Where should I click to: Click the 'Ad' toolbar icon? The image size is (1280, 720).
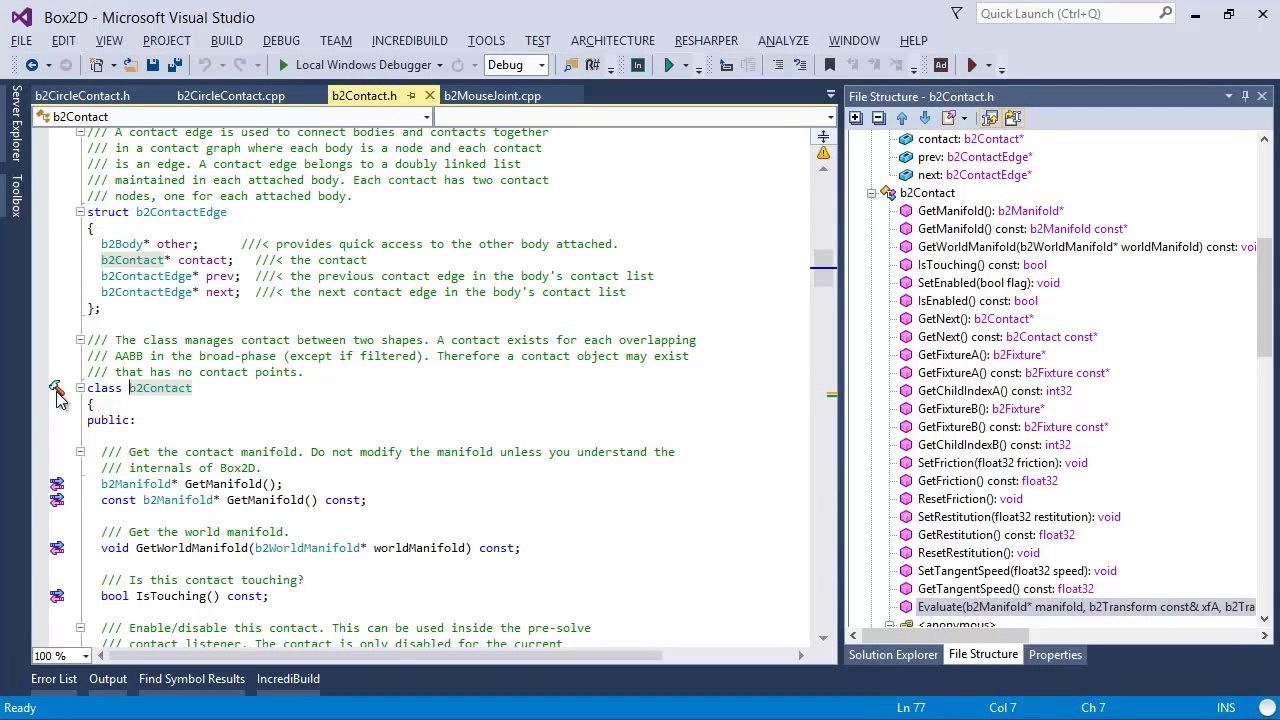coord(941,65)
